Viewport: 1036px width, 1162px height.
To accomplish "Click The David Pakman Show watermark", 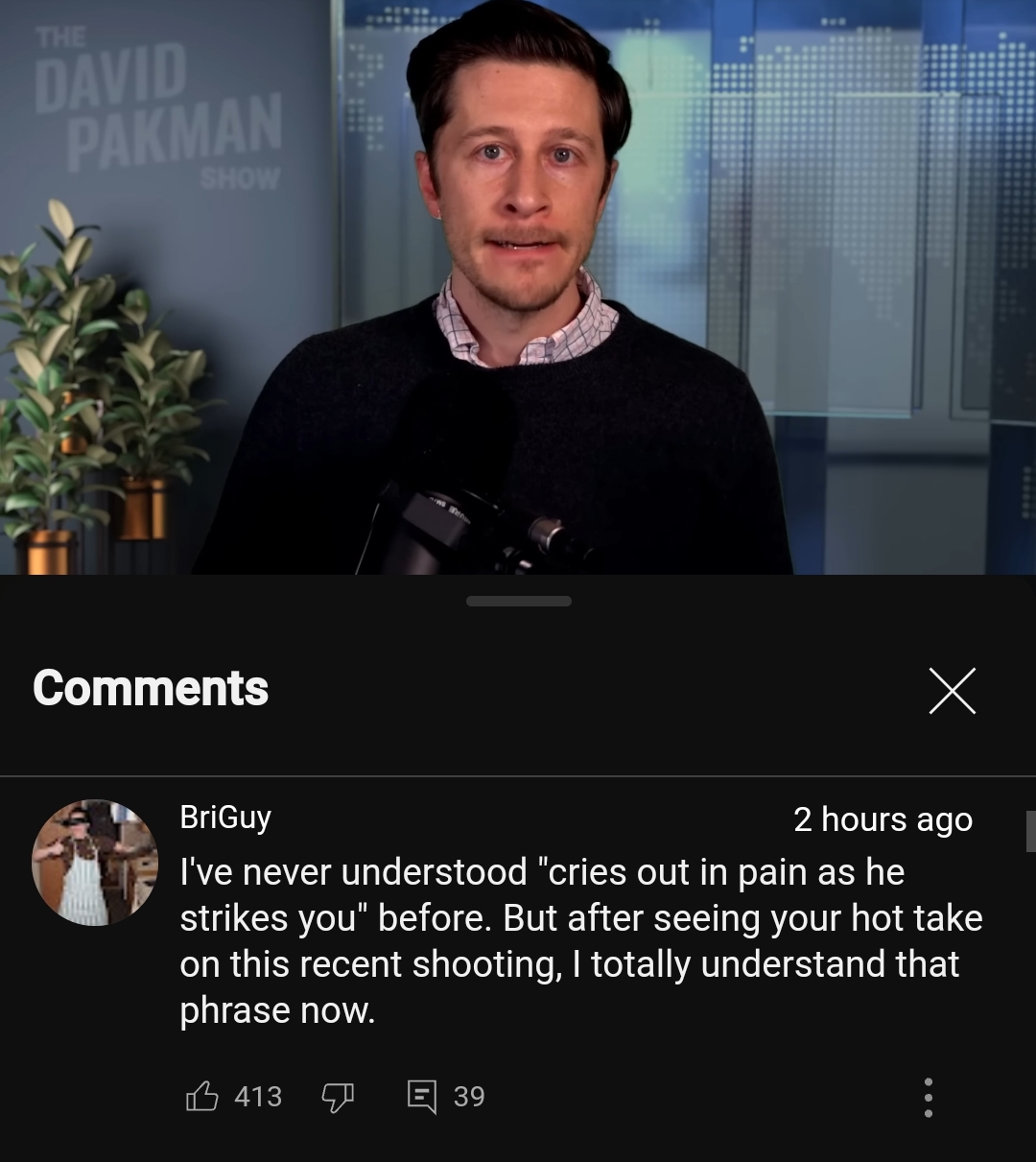I will (158, 107).
